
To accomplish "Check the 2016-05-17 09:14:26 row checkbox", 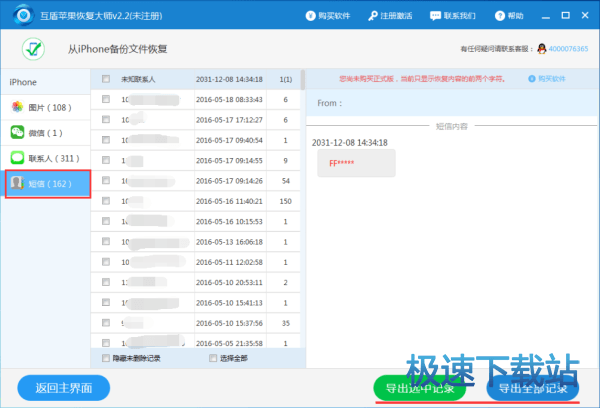I will pos(106,180).
